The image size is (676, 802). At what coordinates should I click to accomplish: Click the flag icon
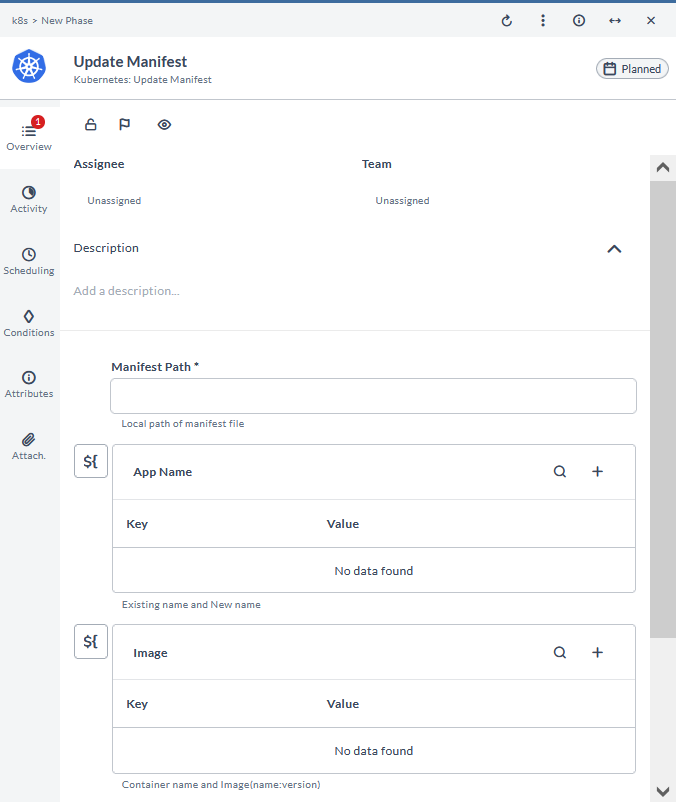point(125,125)
